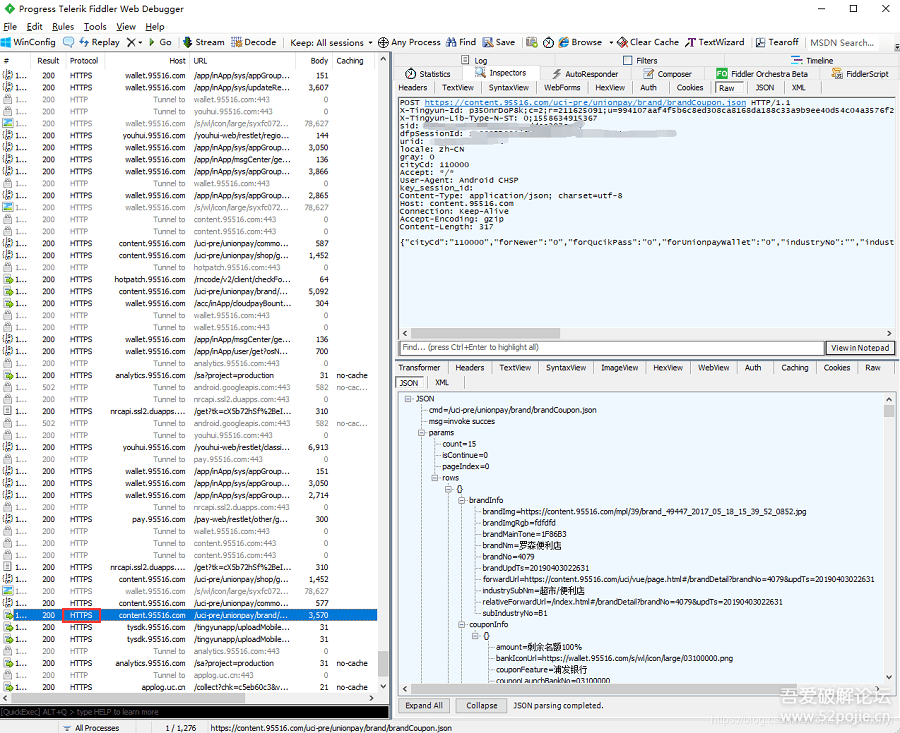
Task: Click the Go resume button
Action: point(160,42)
